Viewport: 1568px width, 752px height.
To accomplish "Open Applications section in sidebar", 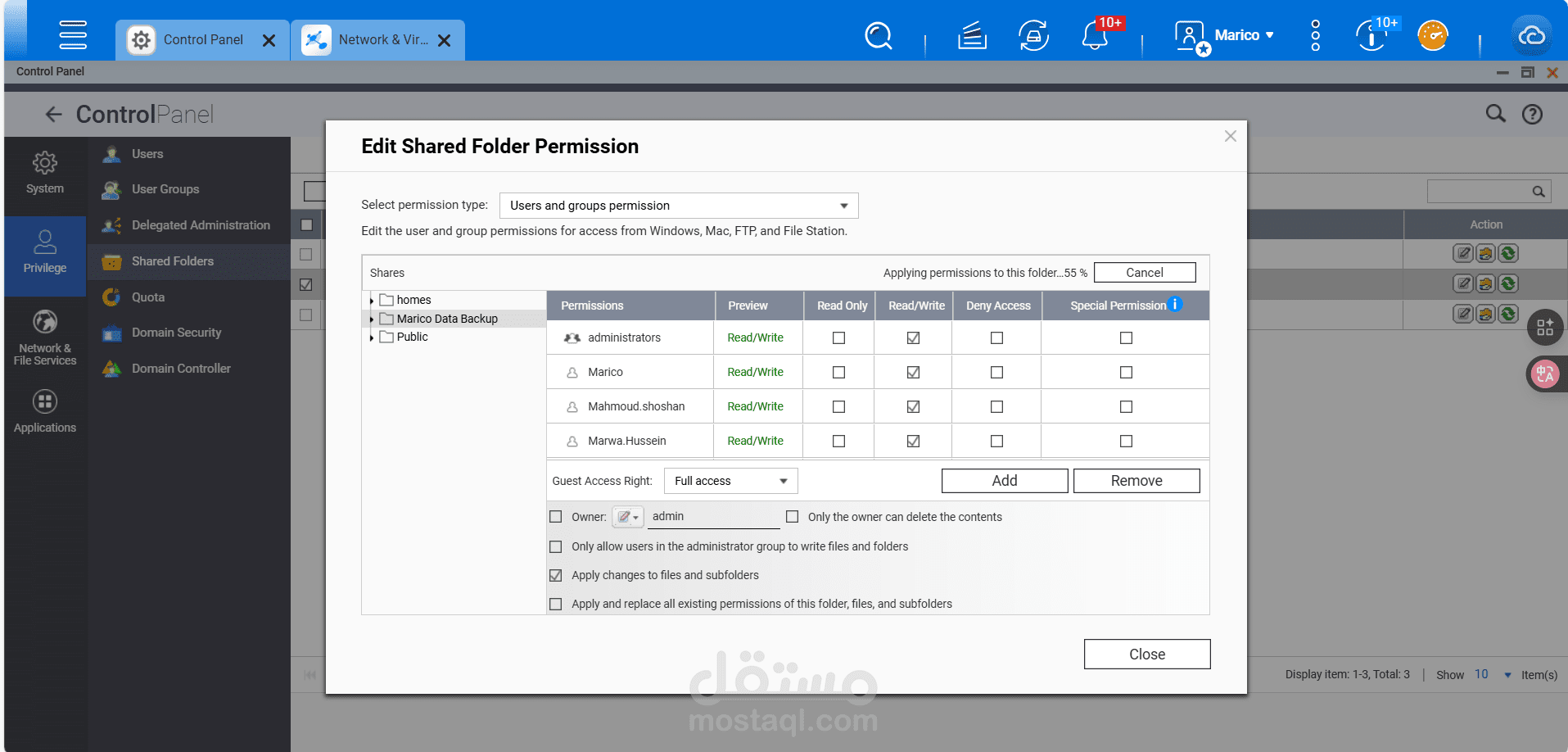I will click(45, 412).
